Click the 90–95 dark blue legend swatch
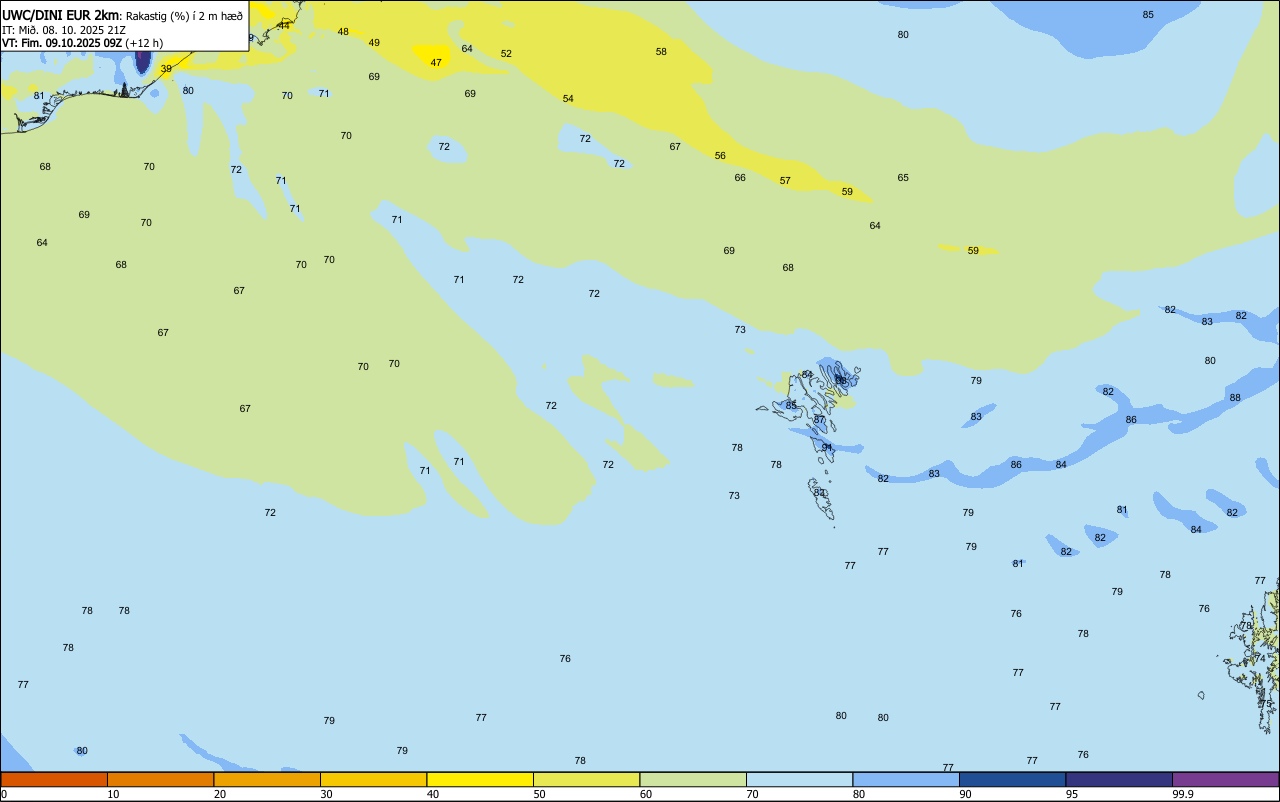This screenshot has height=802, width=1280. point(1012,779)
